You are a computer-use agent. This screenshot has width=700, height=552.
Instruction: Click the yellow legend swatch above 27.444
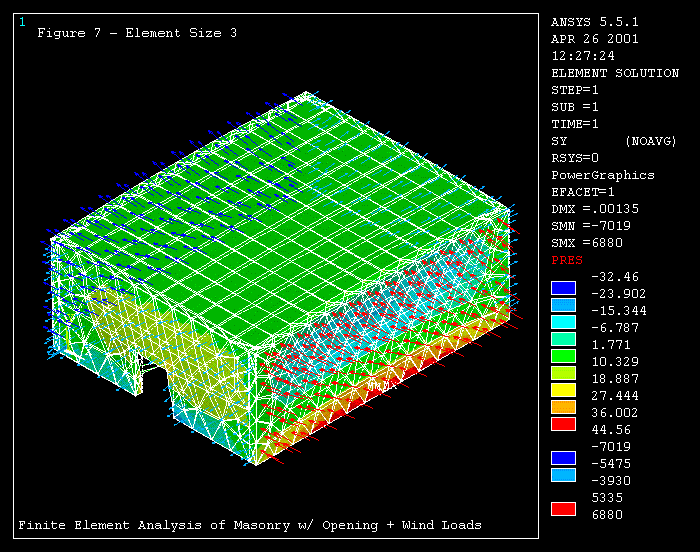(x=564, y=389)
